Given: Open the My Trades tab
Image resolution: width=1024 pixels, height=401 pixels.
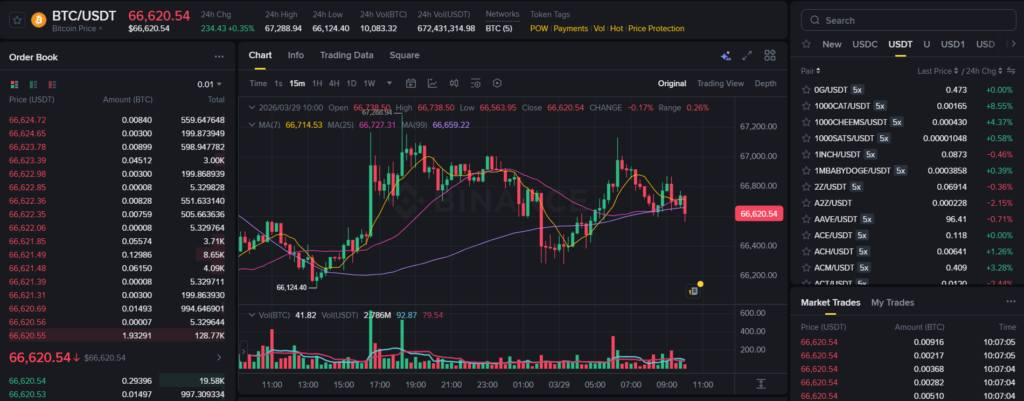Looking at the screenshot, I should point(892,302).
